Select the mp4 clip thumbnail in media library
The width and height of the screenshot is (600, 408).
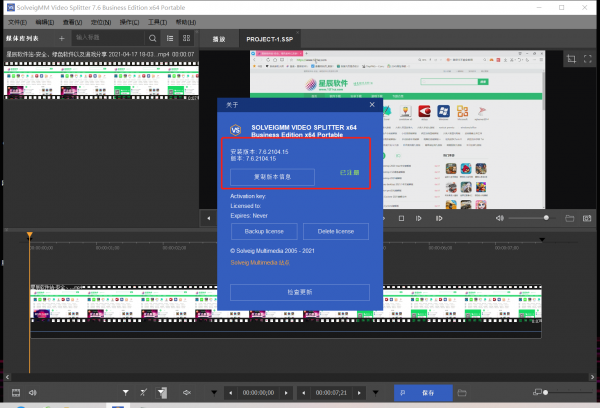(x=101, y=80)
